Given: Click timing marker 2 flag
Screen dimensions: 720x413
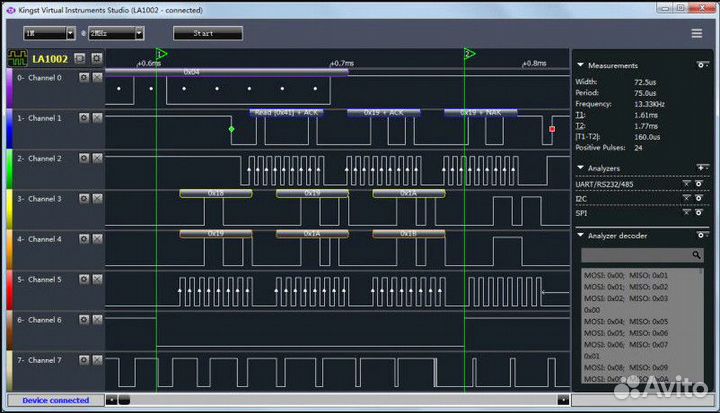Looking at the screenshot, I should [469, 54].
